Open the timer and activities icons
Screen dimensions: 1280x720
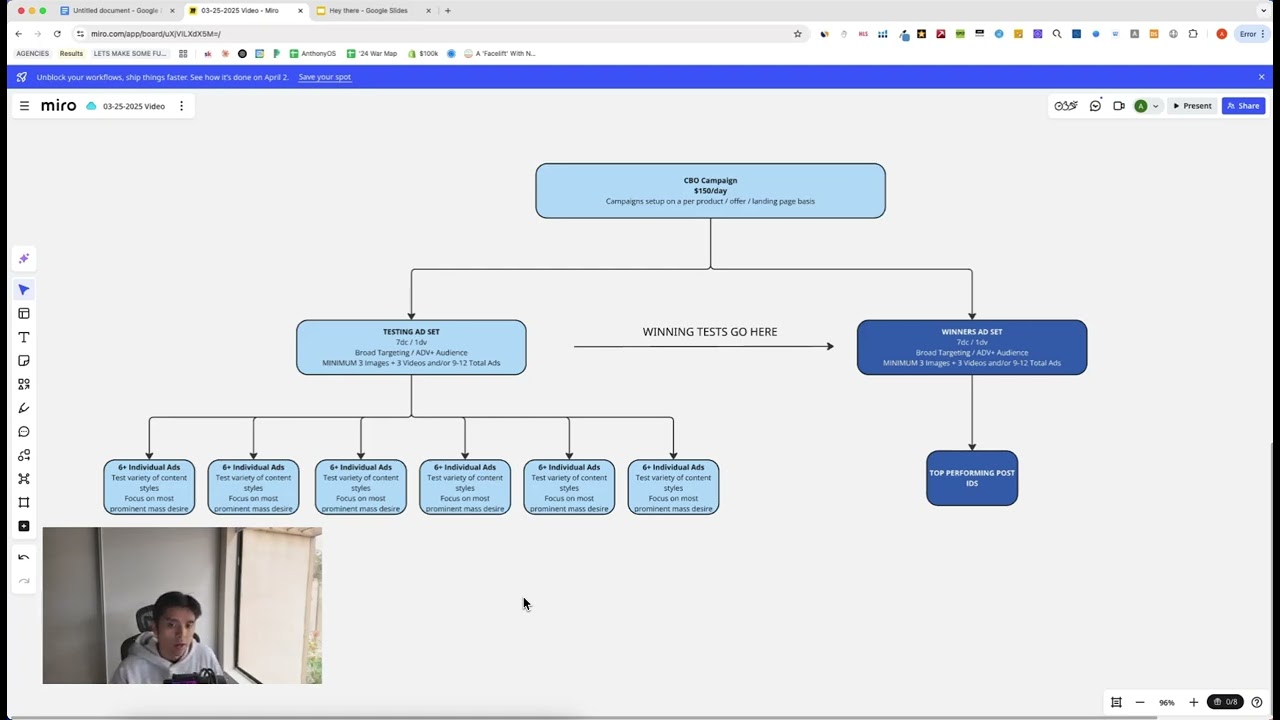tap(1066, 106)
